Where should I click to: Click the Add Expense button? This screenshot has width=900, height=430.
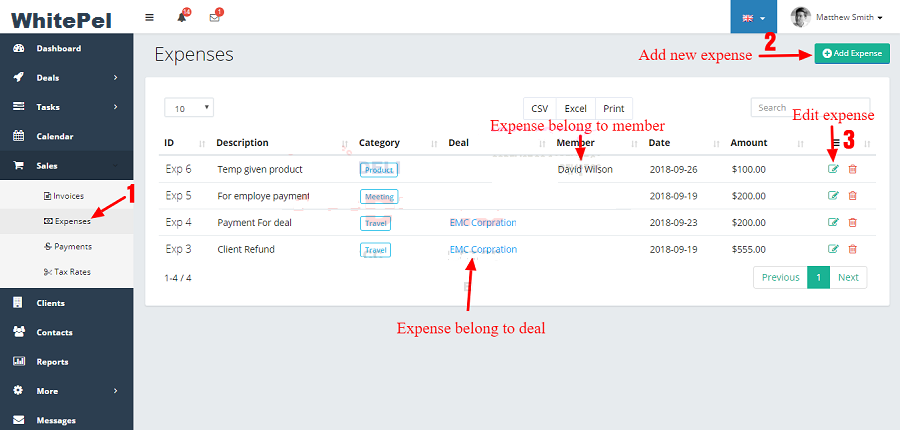[x=852, y=53]
